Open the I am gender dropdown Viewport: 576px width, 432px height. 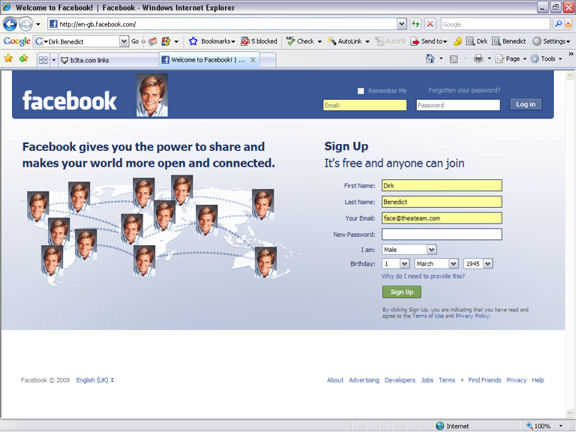(409, 250)
